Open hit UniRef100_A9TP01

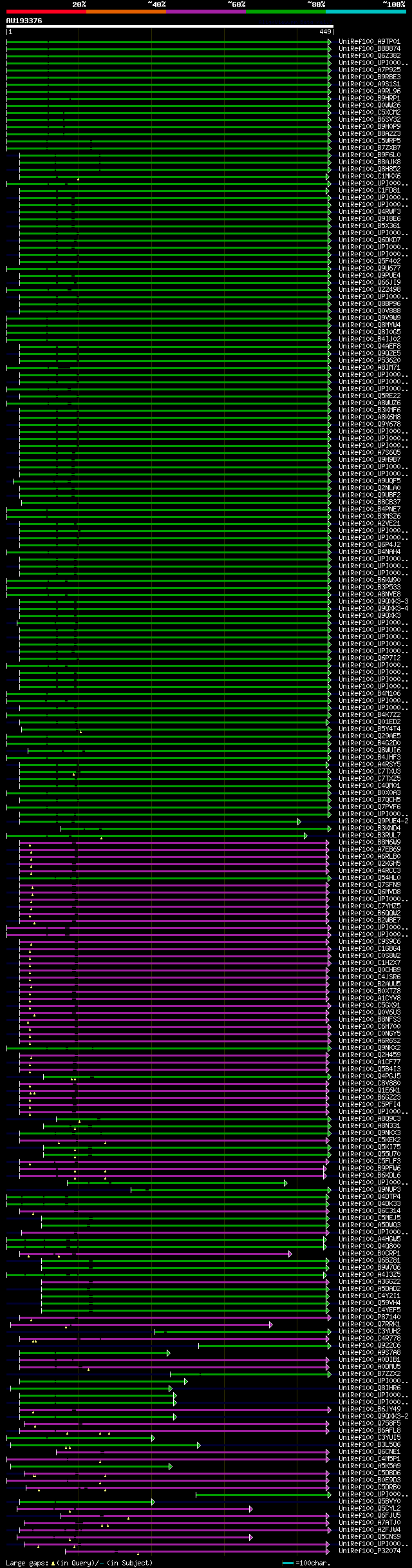tap(370, 42)
